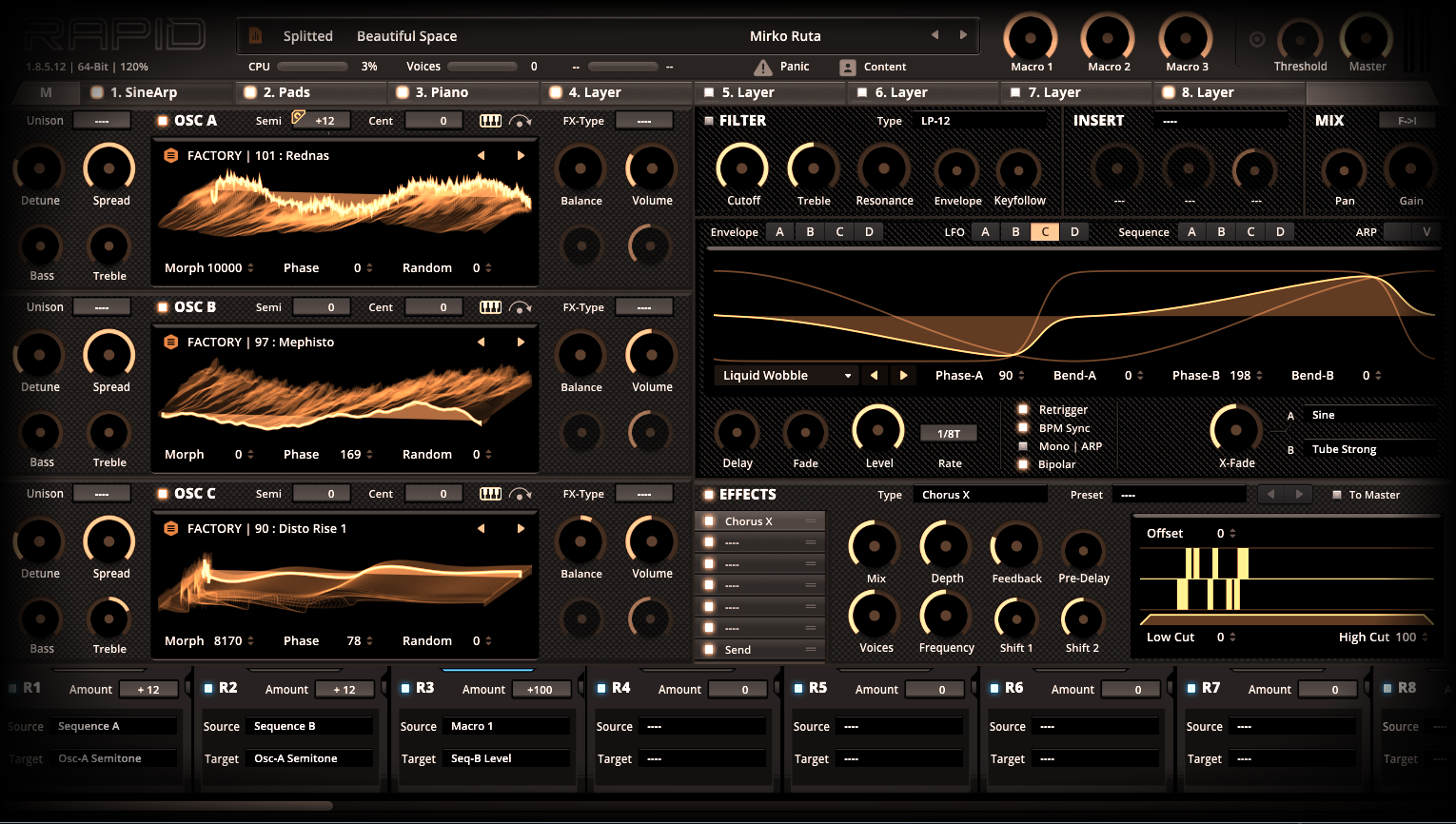Toggle OSC A on/off
1456x824 pixels.
point(163,121)
